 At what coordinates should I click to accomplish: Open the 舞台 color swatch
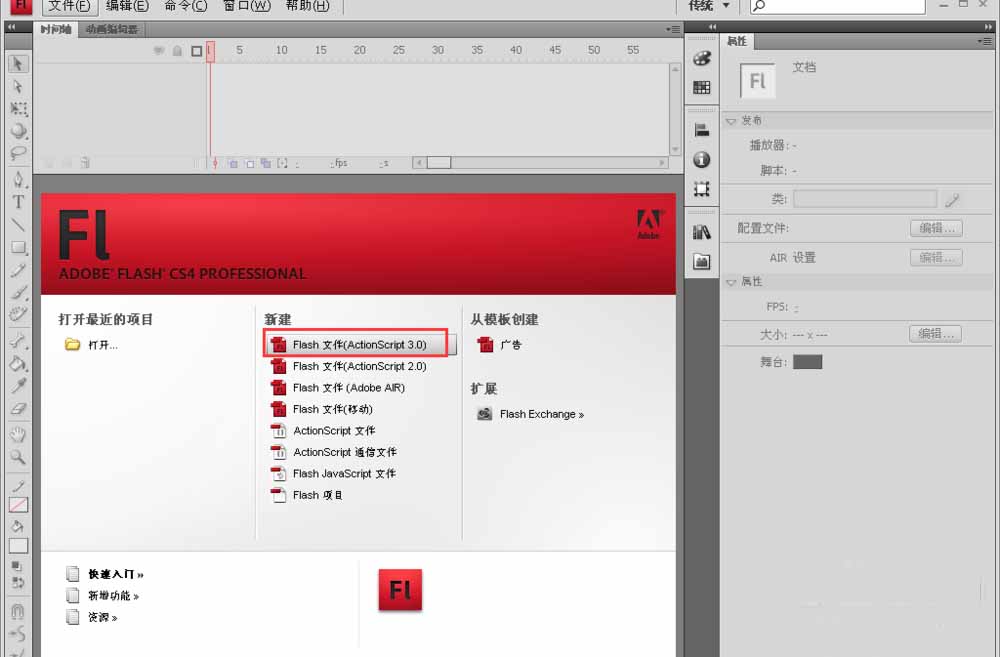pyautogui.click(x=807, y=362)
